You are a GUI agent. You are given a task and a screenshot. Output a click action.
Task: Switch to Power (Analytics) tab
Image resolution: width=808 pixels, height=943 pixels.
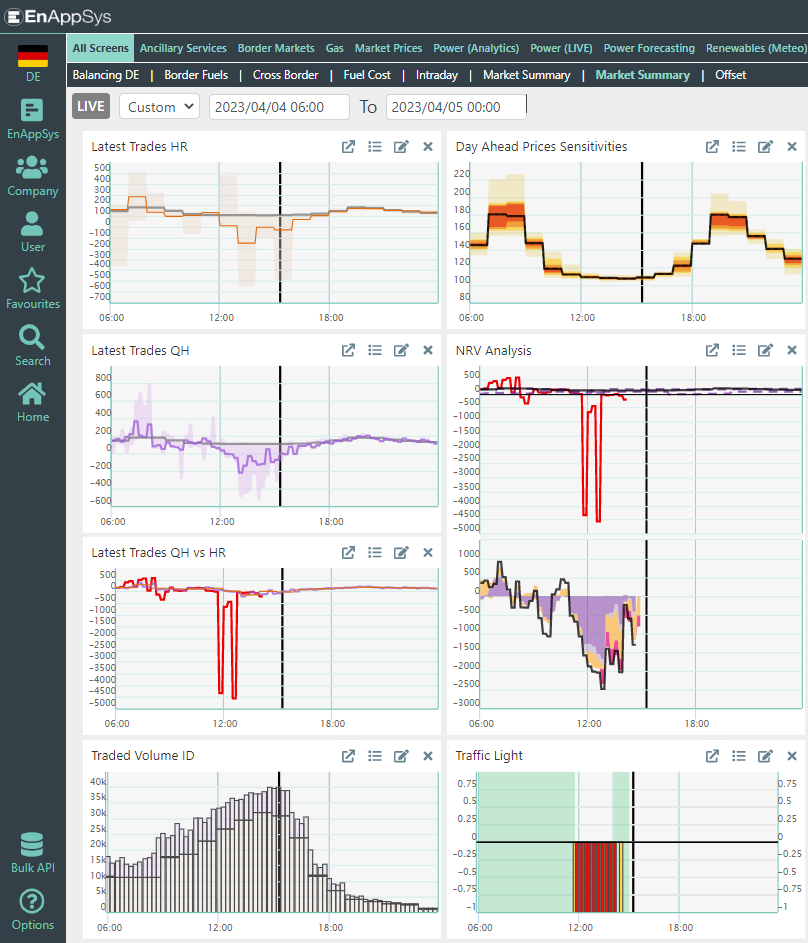476,48
